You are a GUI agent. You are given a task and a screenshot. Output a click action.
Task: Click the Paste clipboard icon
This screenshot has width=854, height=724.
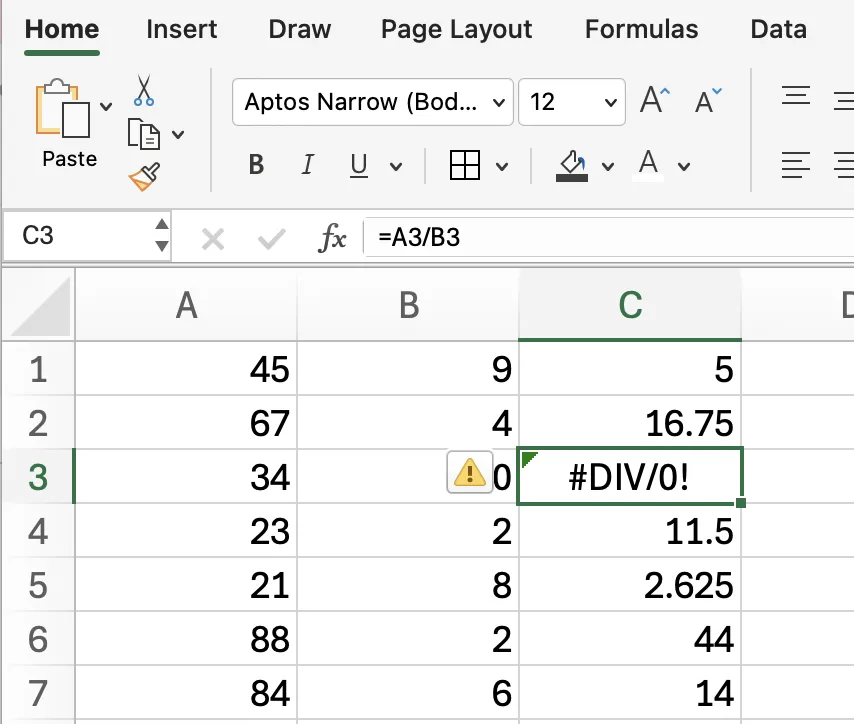[63, 108]
